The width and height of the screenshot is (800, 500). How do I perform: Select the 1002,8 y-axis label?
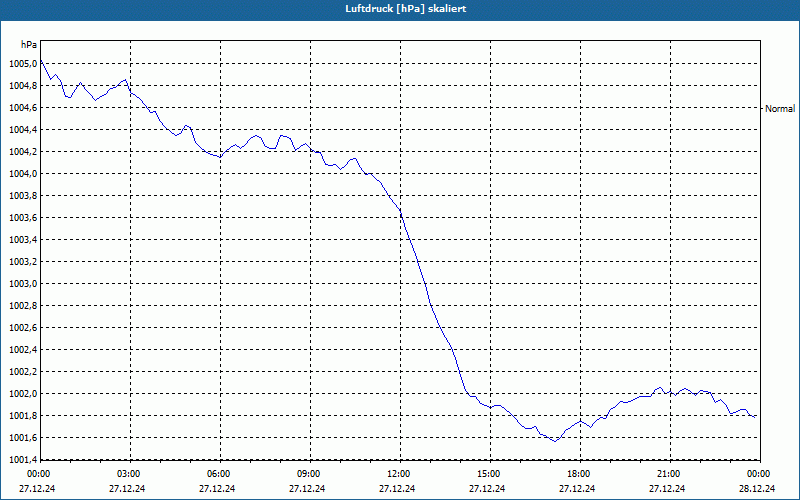pos(23,306)
